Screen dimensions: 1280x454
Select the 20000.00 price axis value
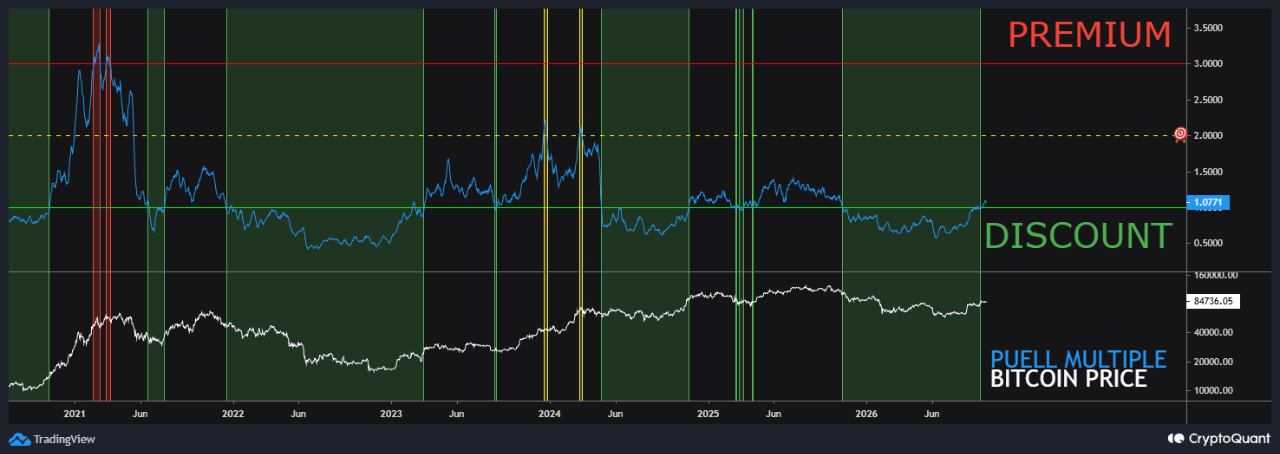[x=1212, y=362]
